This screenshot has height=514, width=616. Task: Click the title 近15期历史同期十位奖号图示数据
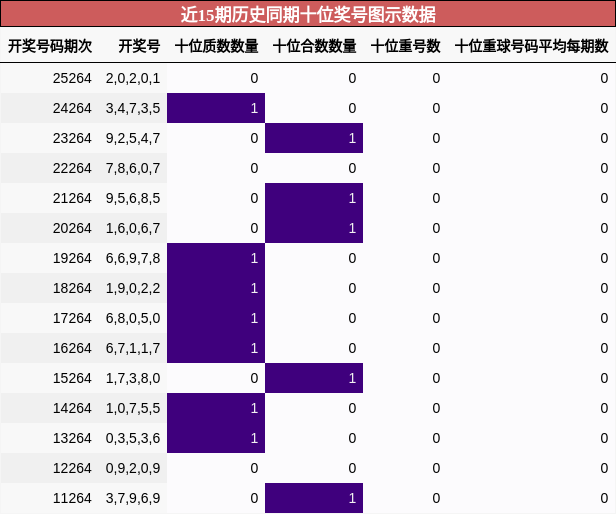click(308, 15)
